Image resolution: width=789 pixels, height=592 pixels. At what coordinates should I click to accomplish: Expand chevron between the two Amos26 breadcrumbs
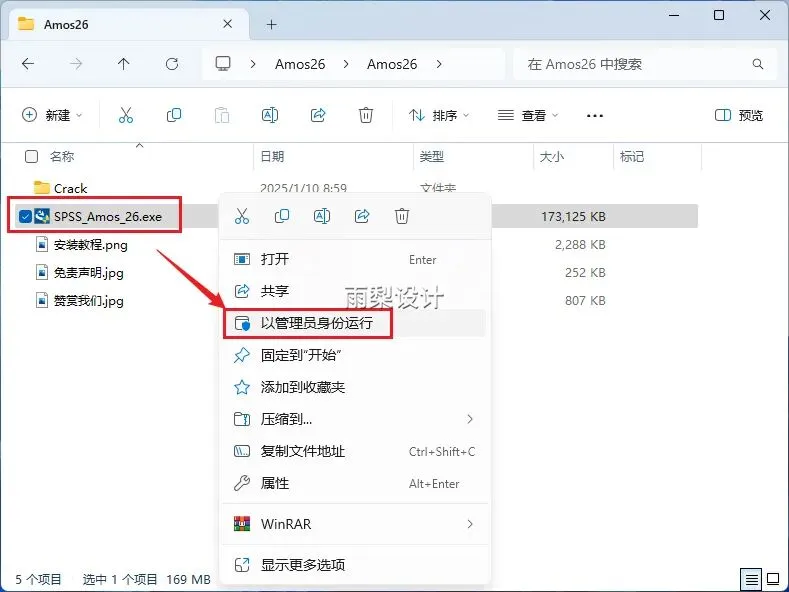(346, 64)
